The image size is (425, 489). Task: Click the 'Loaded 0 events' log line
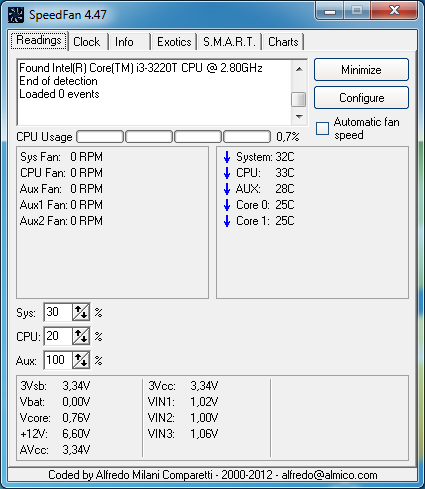[x=59, y=94]
